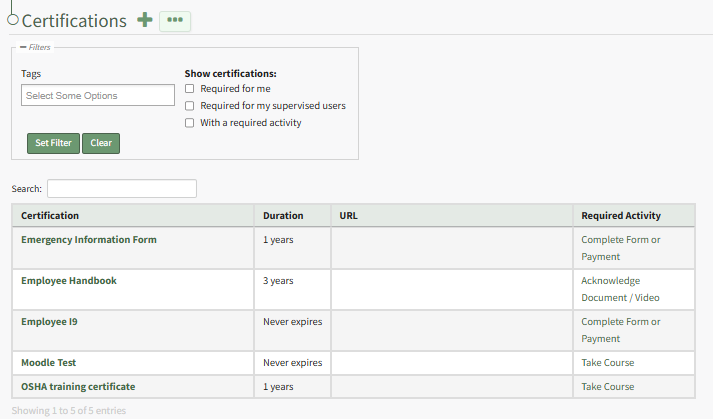Collapse the Filters panel with minus icon
Viewport: 713px width, 419px height.
(23, 47)
